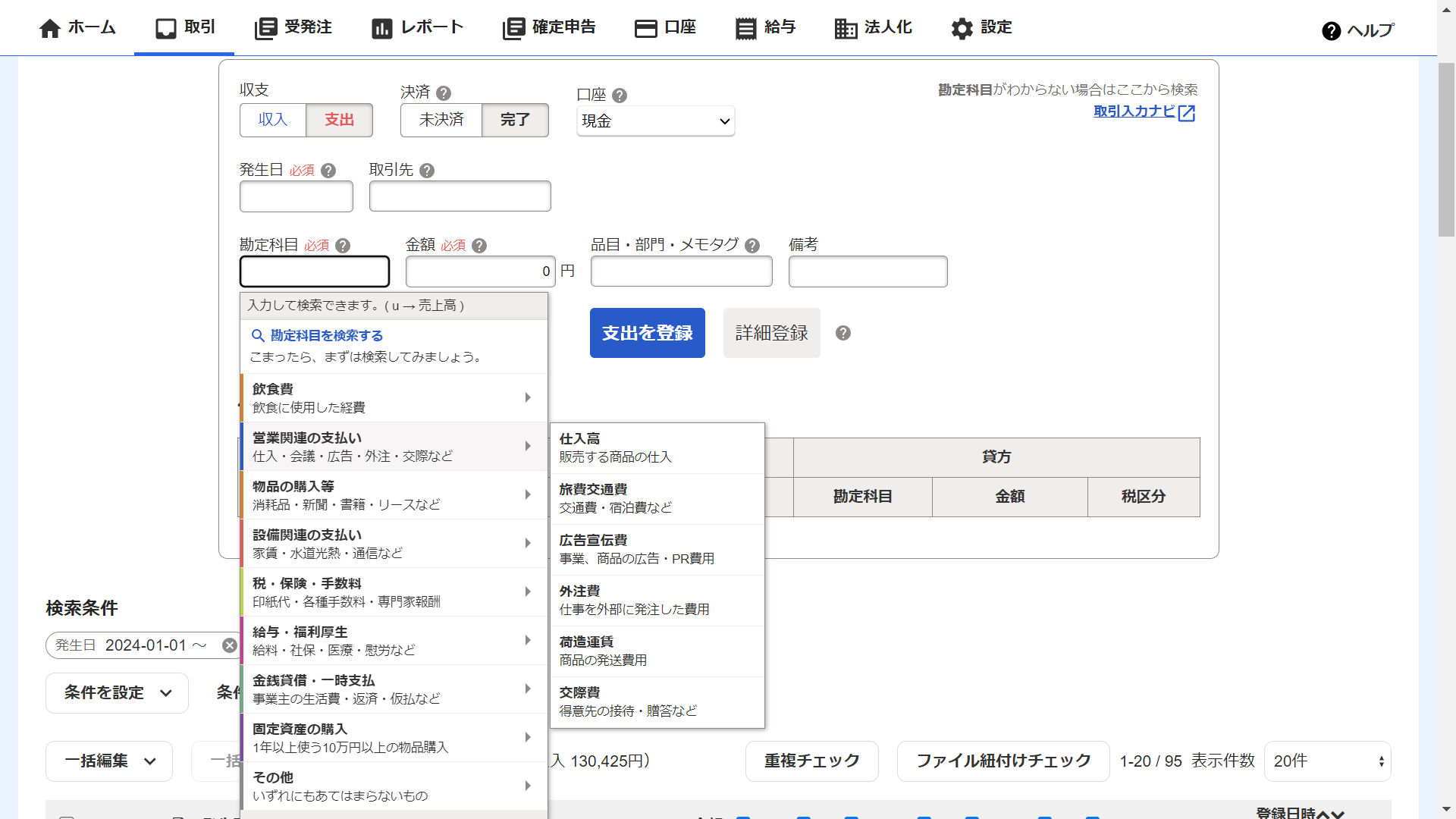Click the external link icon by 取引入力ナビ
1456x819 pixels.
pos(1187,113)
